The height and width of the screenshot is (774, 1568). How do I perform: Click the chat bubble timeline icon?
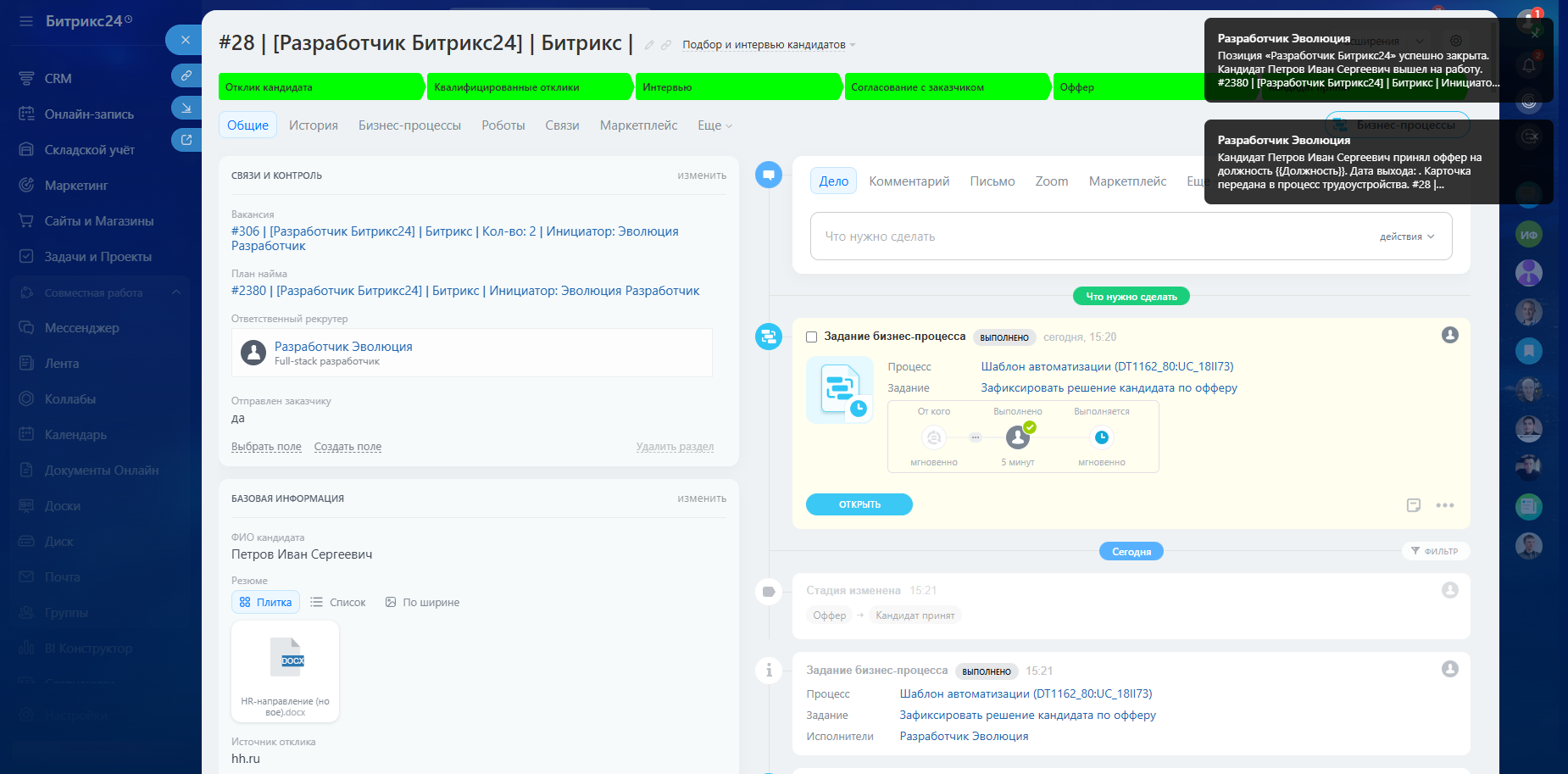(769, 175)
